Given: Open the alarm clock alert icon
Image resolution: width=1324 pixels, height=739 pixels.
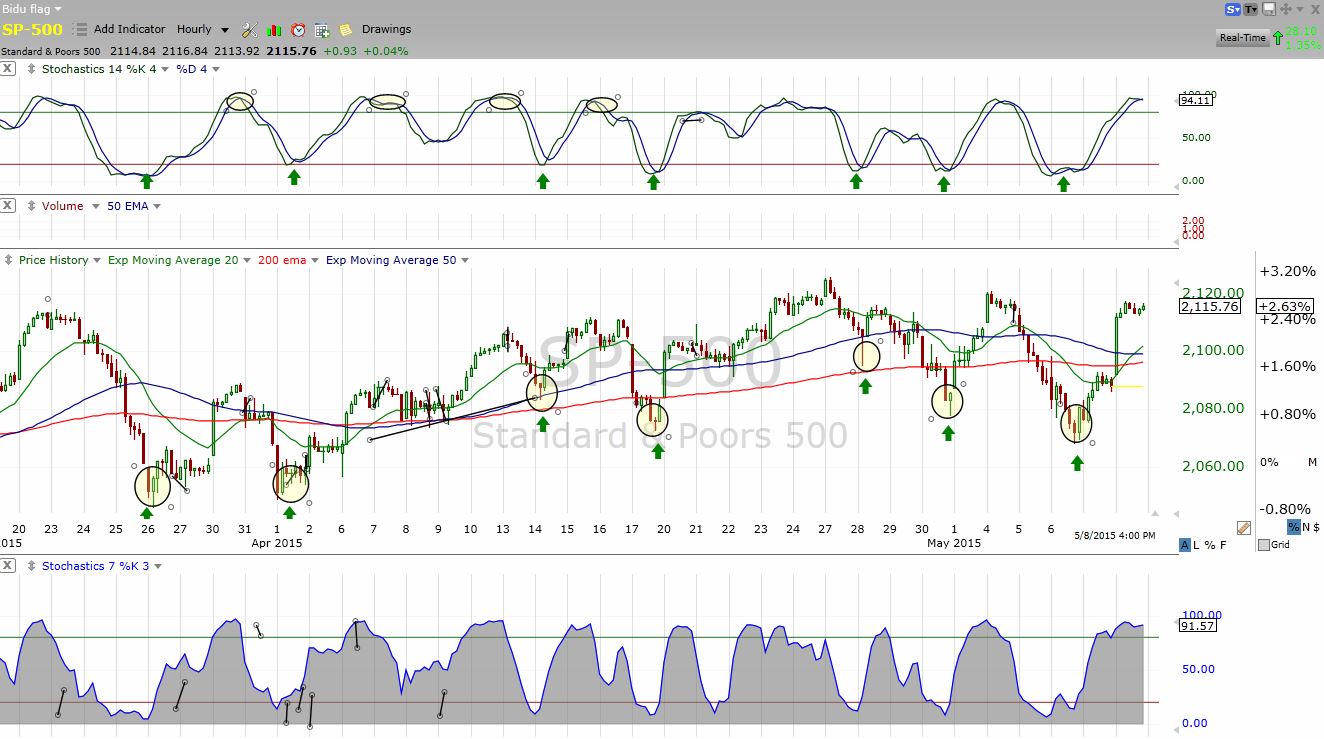Looking at the screenshot, I should coord(298,30).
